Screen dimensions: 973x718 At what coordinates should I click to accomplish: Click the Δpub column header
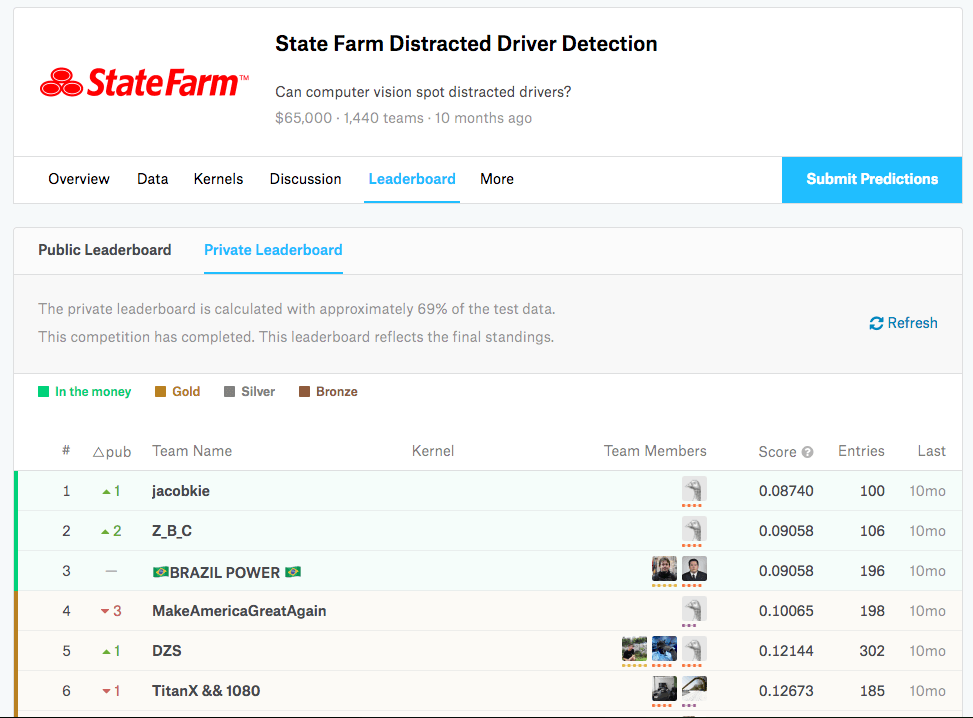point(112,452)
